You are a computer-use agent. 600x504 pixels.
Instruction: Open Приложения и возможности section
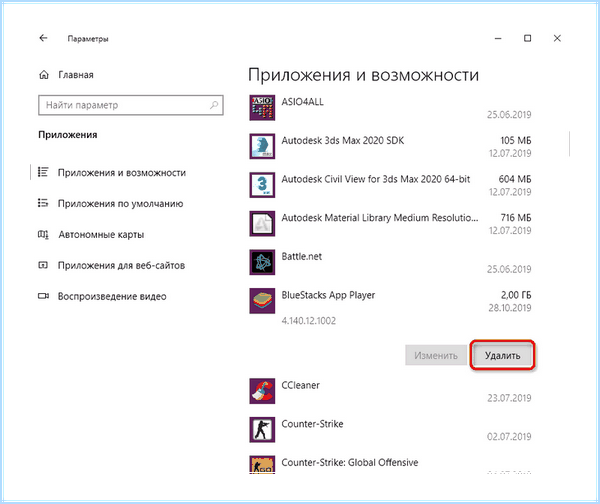coord(122,173)
